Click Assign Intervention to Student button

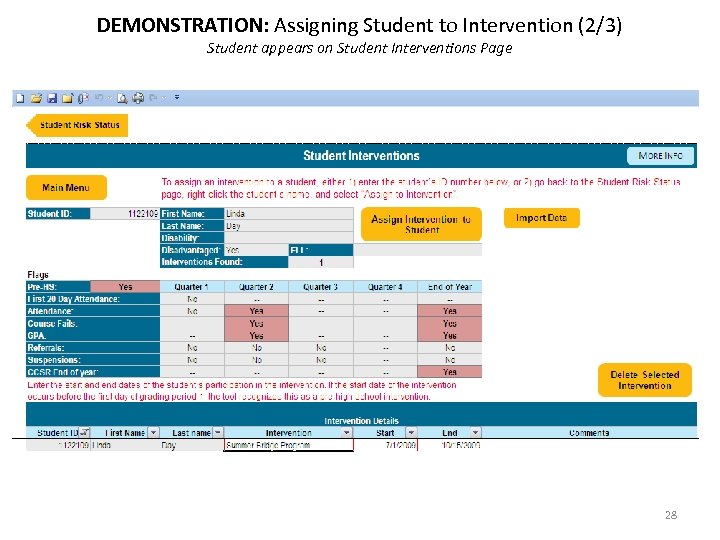421,224
